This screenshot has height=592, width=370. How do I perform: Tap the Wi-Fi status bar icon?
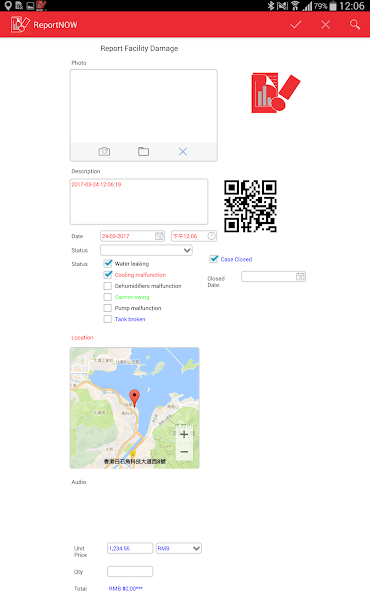(x=295, y=6)
